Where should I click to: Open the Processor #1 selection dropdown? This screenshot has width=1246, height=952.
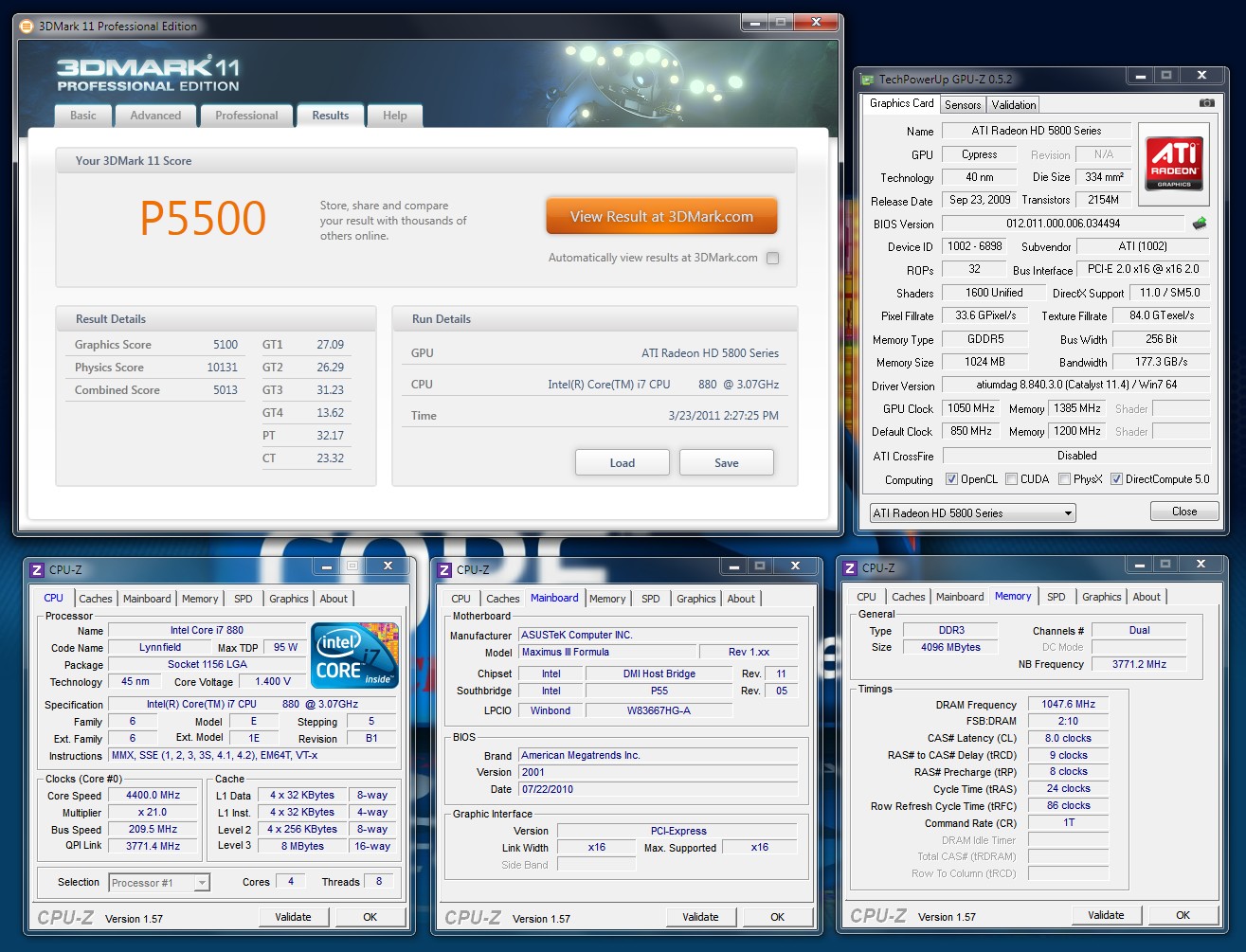click(159, 883)
